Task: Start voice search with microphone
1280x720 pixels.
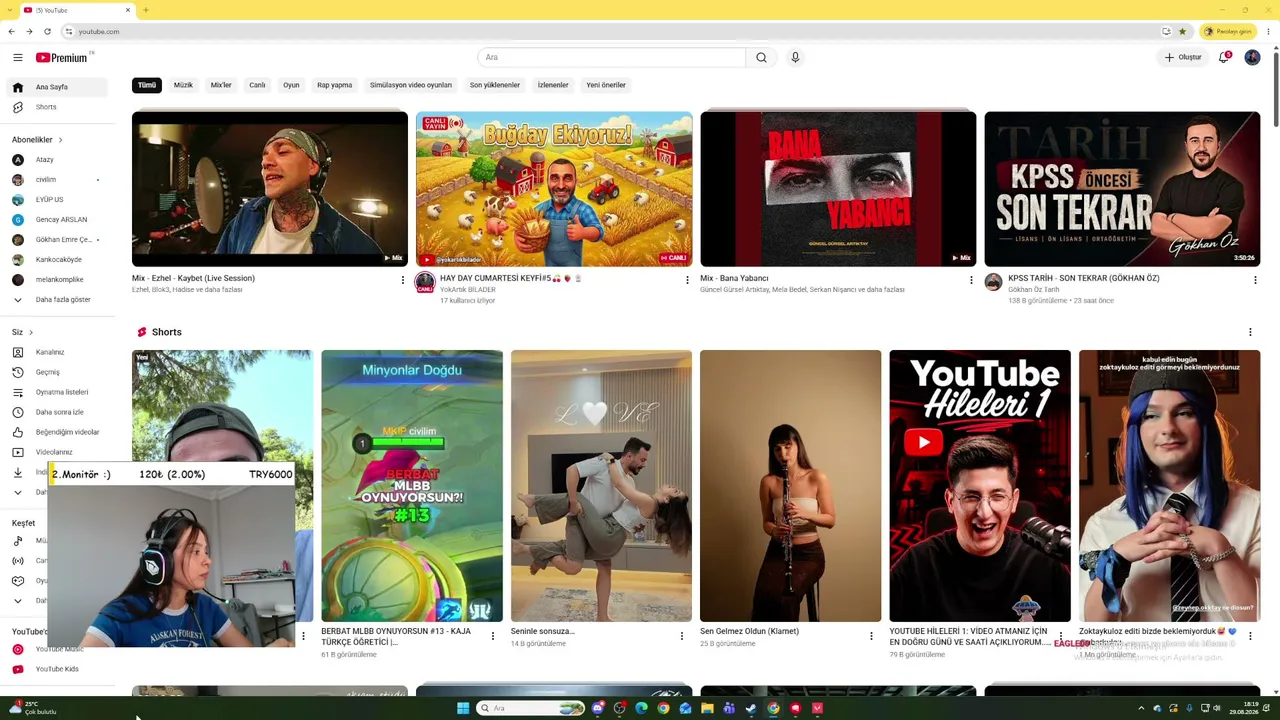Action: [x=795, y=58]
